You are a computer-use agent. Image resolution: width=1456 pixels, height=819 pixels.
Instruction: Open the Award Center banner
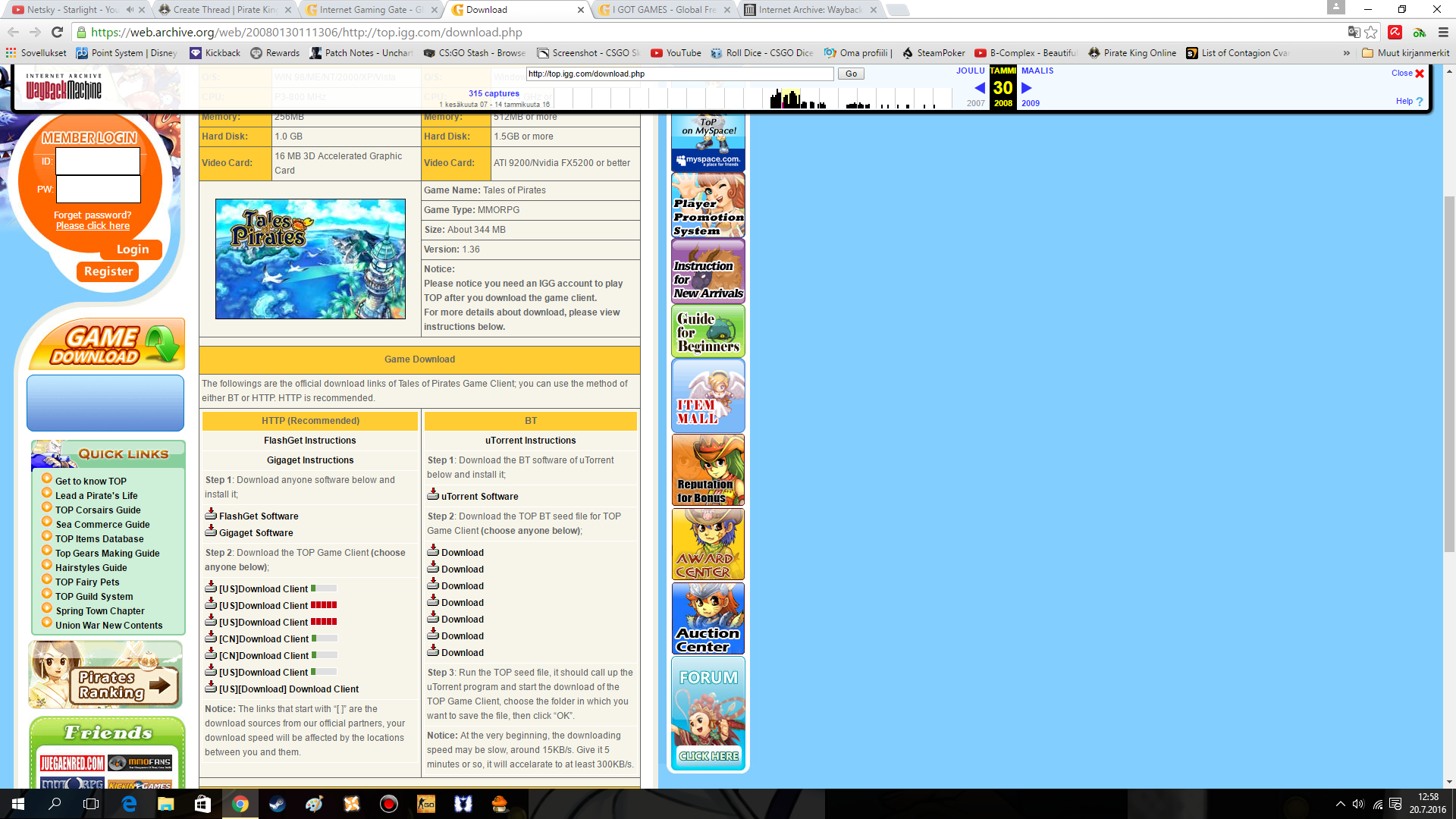pos(708,544)
